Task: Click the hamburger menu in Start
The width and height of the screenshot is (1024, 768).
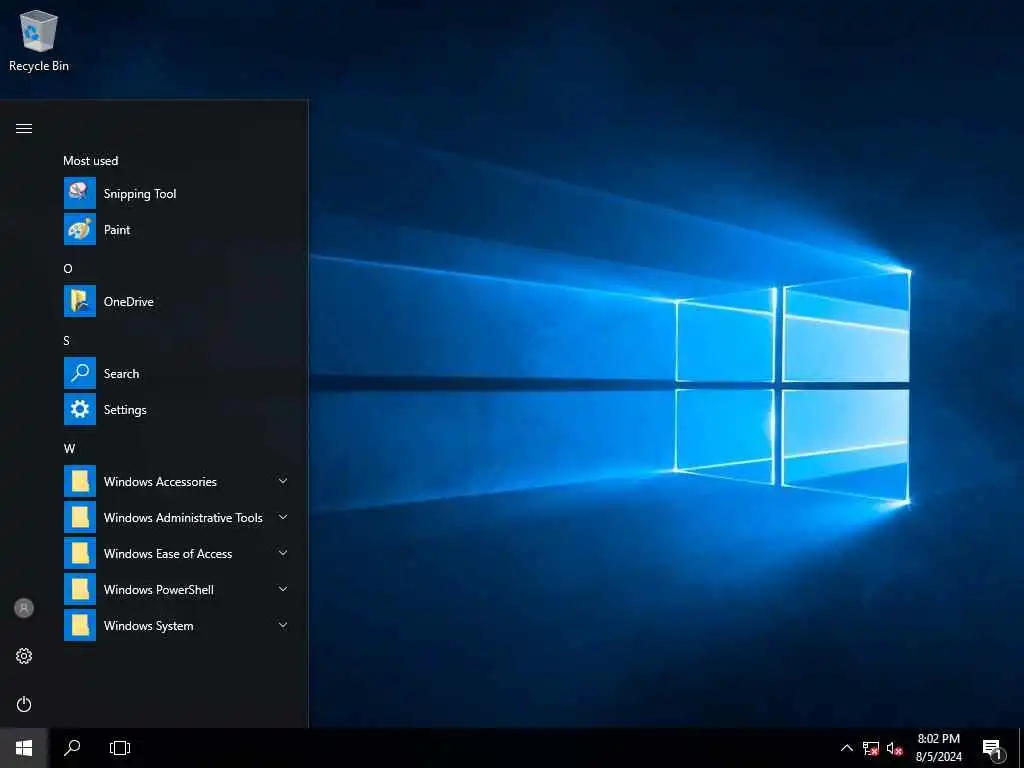Action: click(24, 129)
